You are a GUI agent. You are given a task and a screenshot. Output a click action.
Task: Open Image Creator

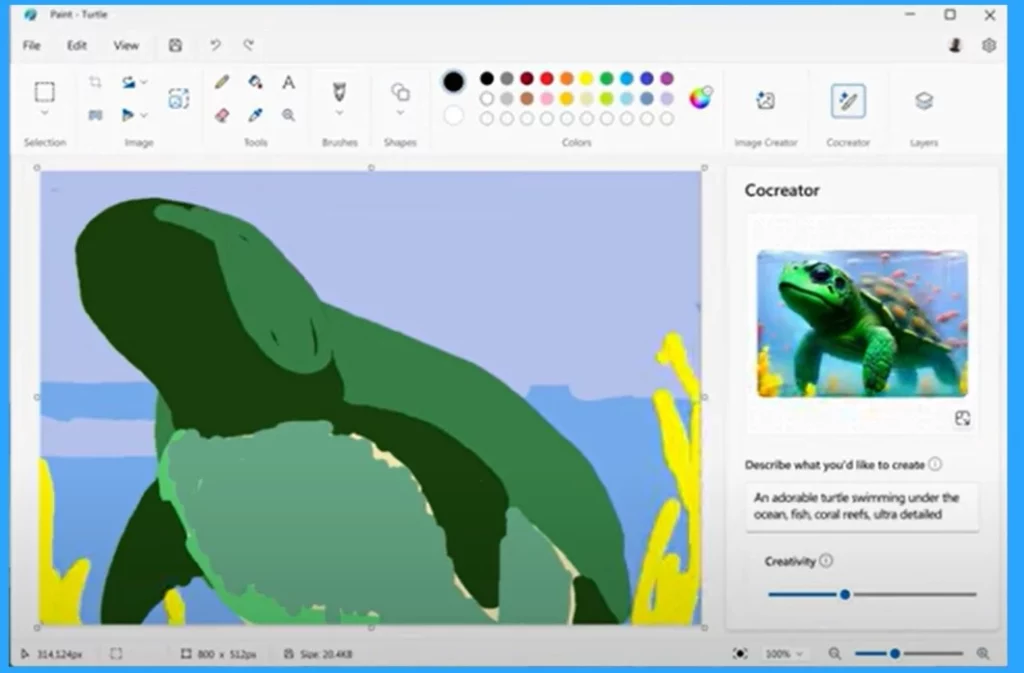pyautogui.click(x=765, y=101)
